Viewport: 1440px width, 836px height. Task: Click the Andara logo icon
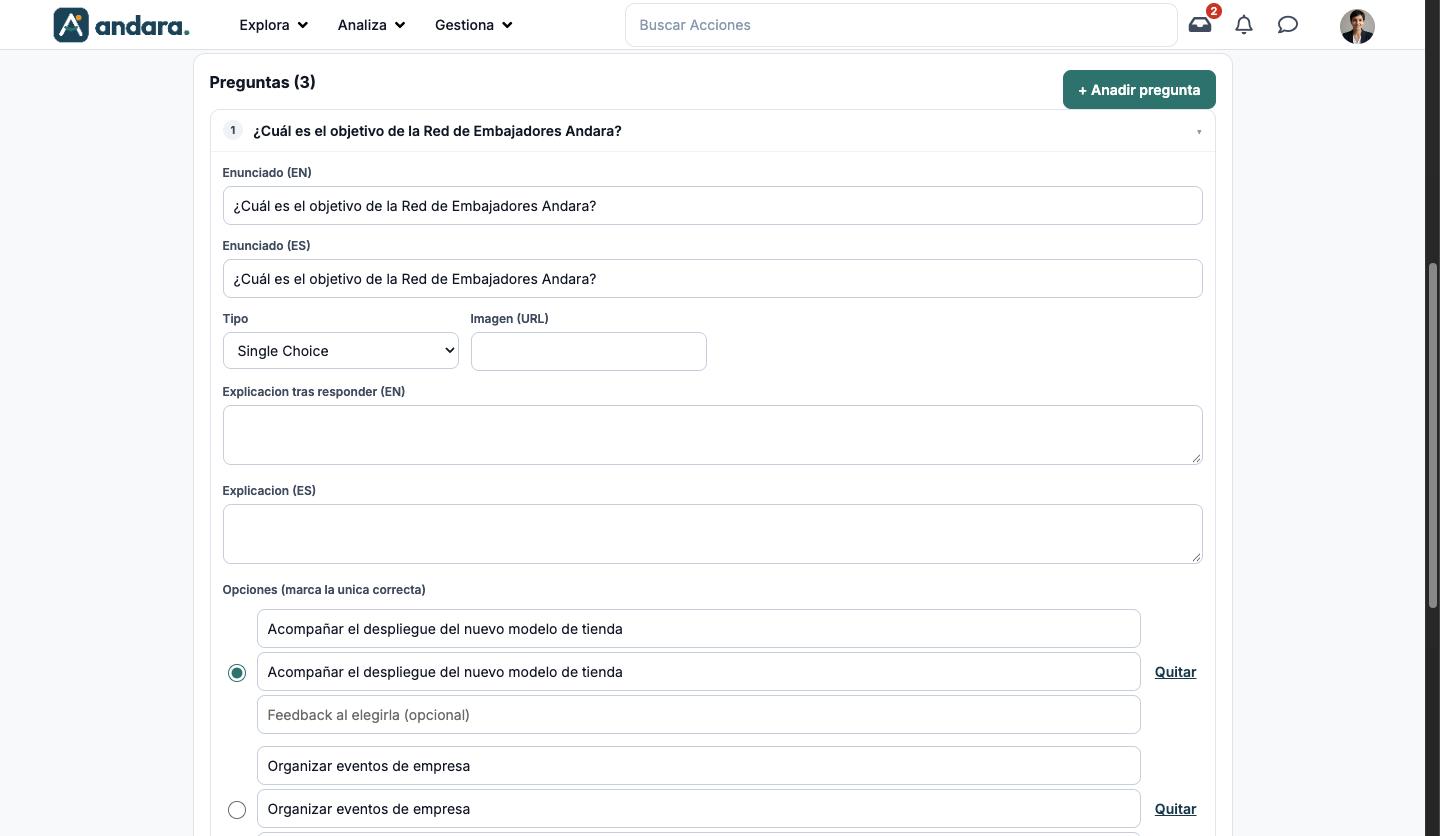click(71, 25)
